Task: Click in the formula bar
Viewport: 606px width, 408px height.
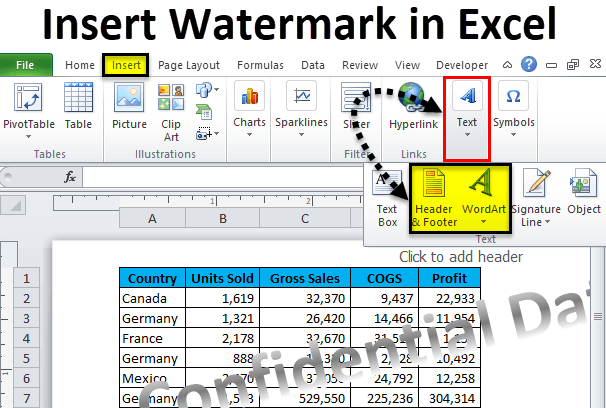Action: pyautogui.click(x=223, y=177)
